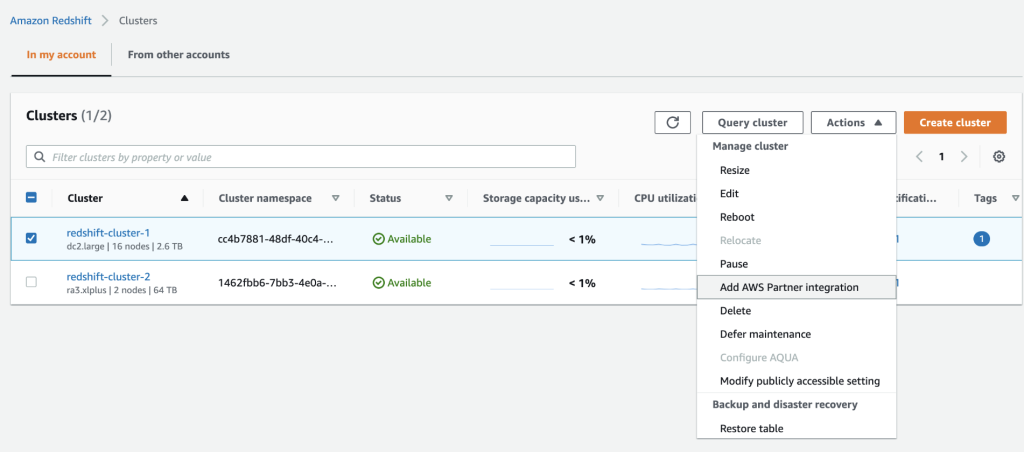Sort by Tags column arrow
Screen dimensions: 1024x452
1015,198
